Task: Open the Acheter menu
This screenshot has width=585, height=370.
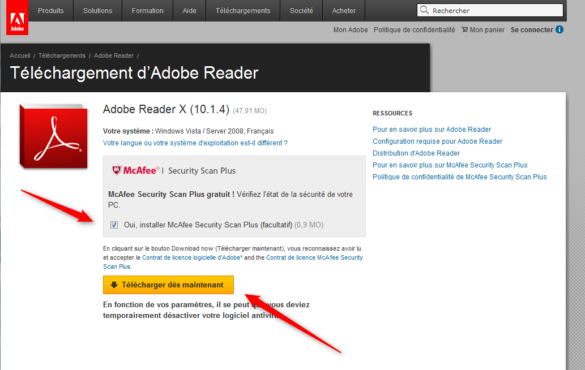Action: click(344, 10)
